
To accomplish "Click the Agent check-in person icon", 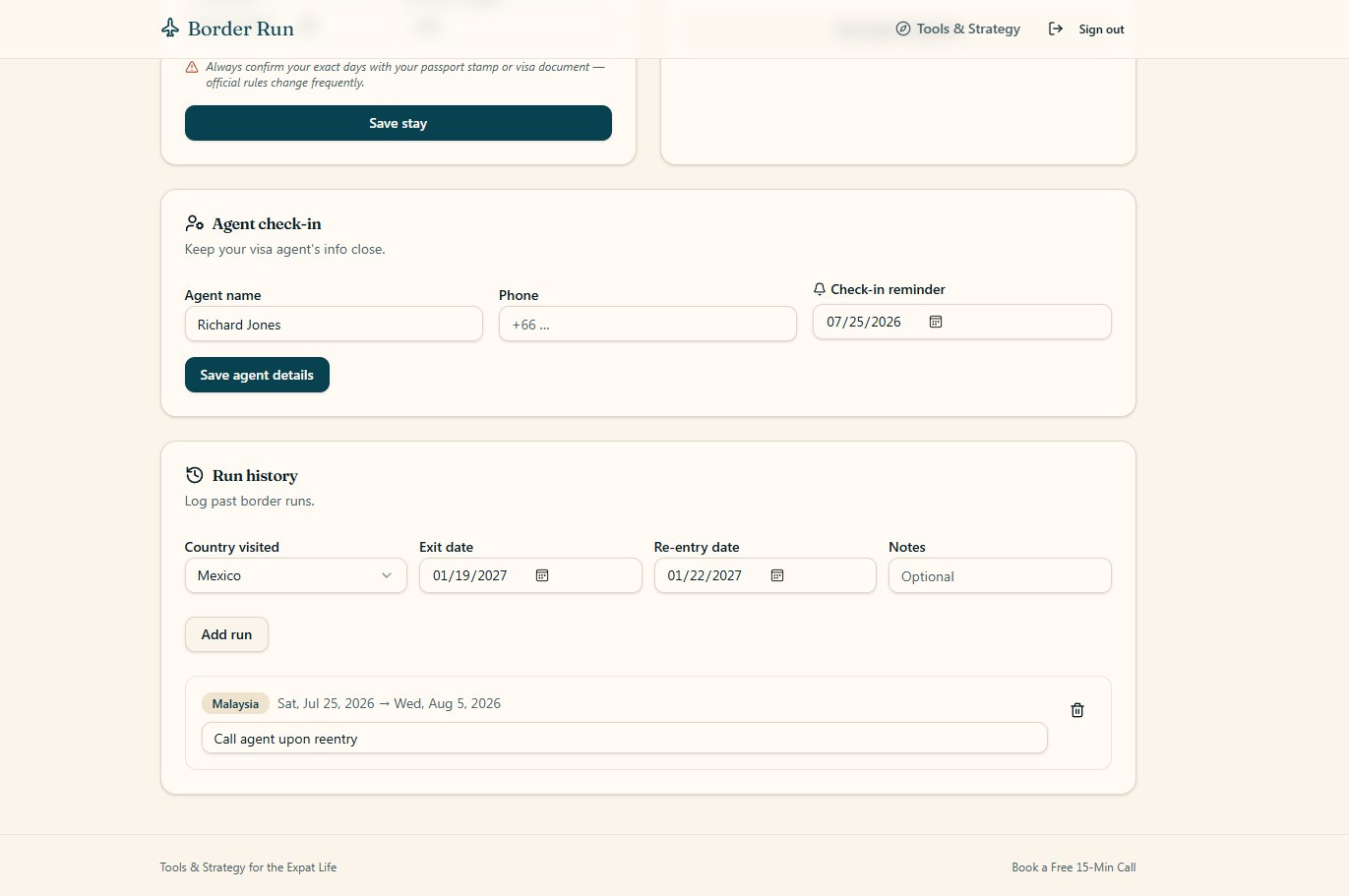I will pyautogui.click(x=195, y=223).
